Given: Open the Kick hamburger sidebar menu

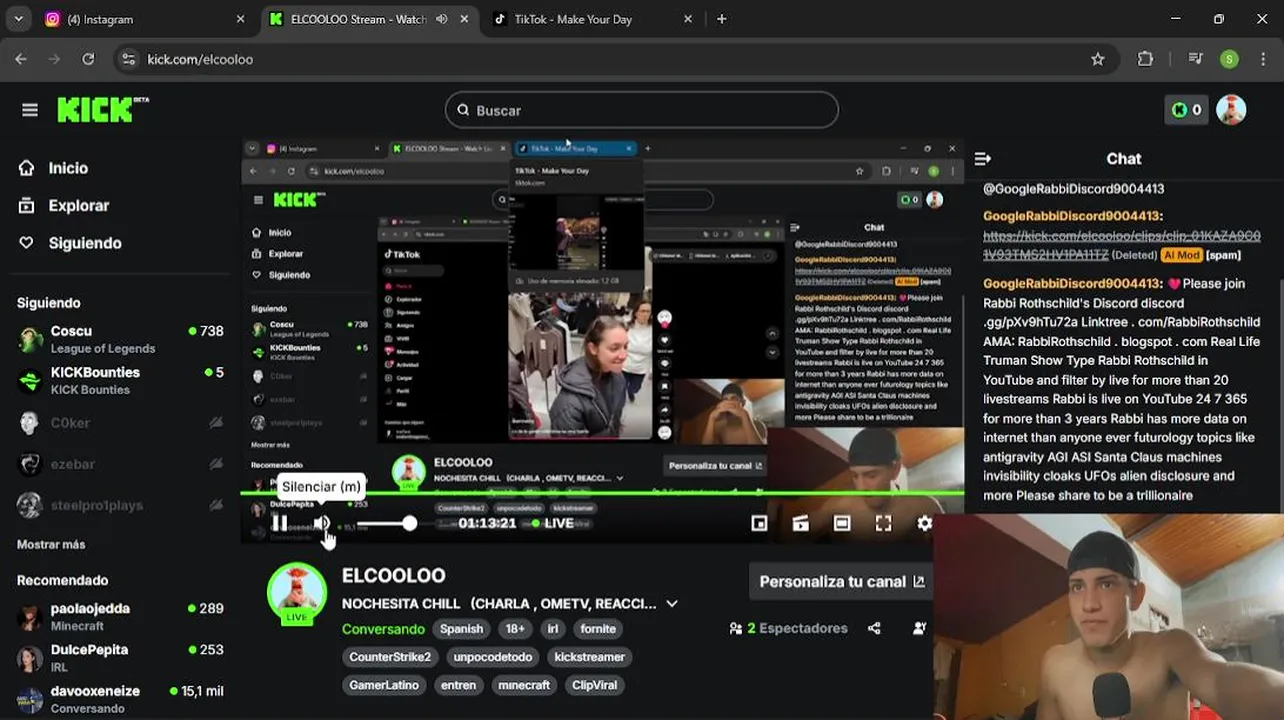Looking at the screenshot, I should click(x=30, y=110).
